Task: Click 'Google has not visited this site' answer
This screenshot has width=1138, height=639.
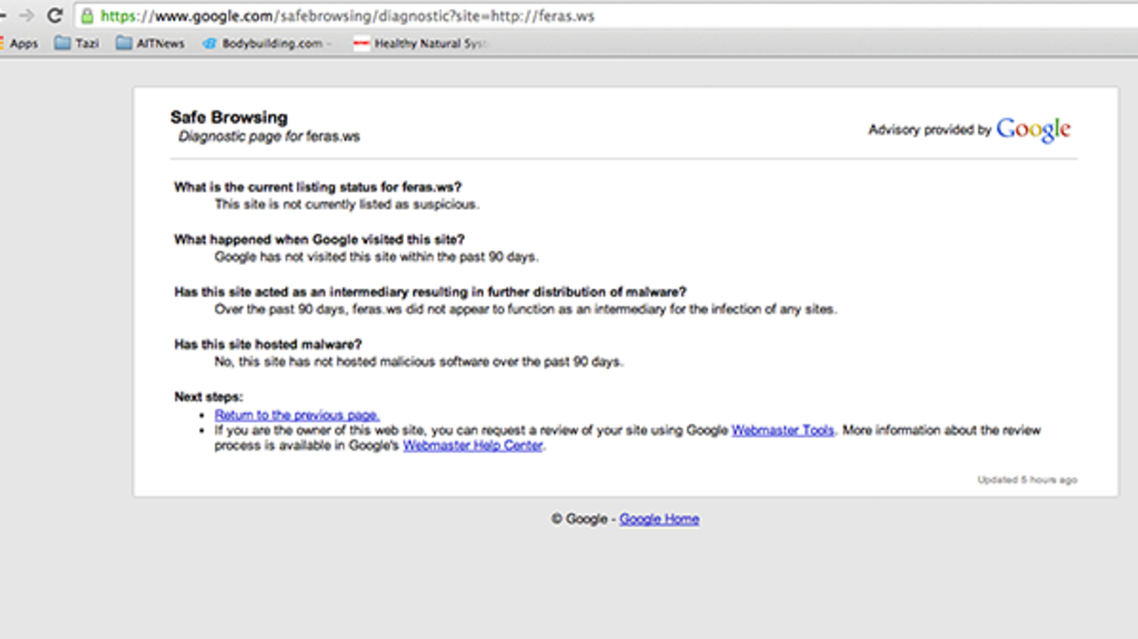Action: tap(376, 256)
